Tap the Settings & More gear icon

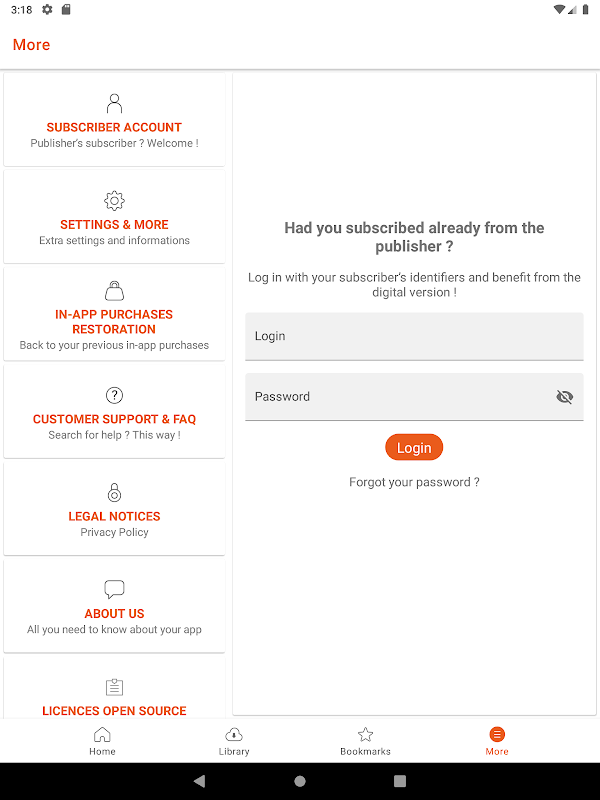[114, 201]
